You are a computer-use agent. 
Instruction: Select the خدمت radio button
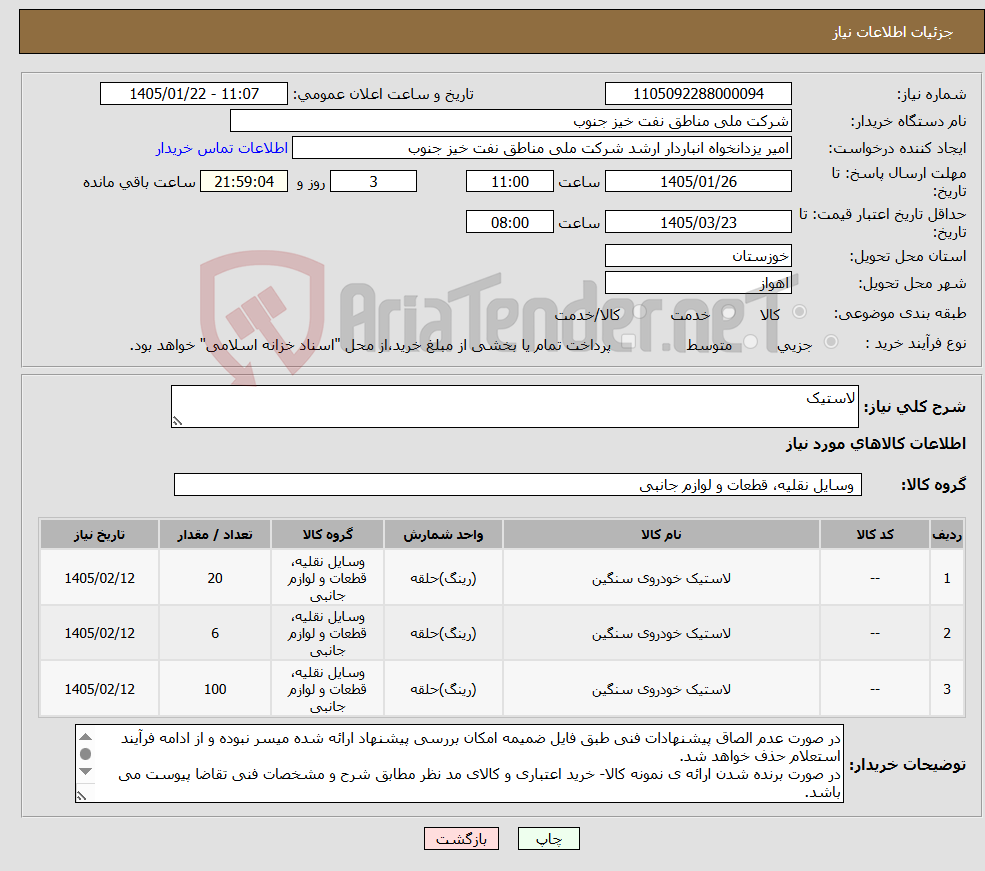coord(728,311)
